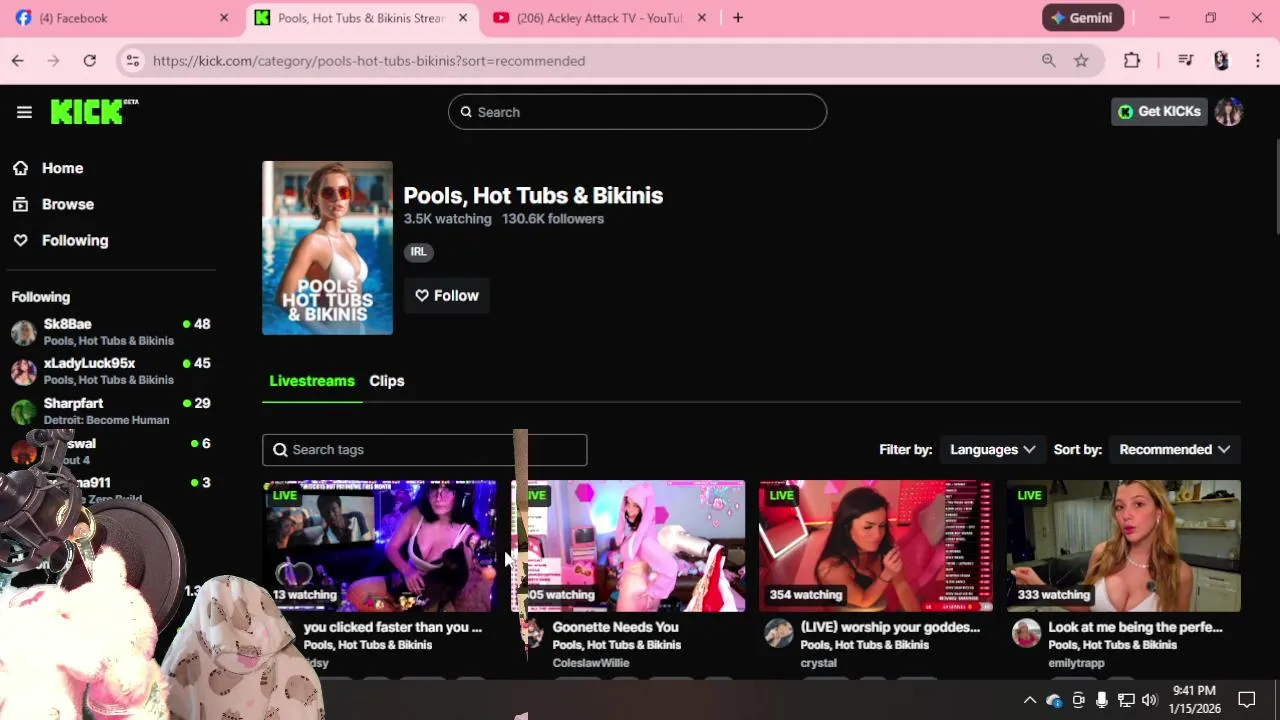Click xLadyLuck95x's avatar in sidebar

tap(24, 372)
